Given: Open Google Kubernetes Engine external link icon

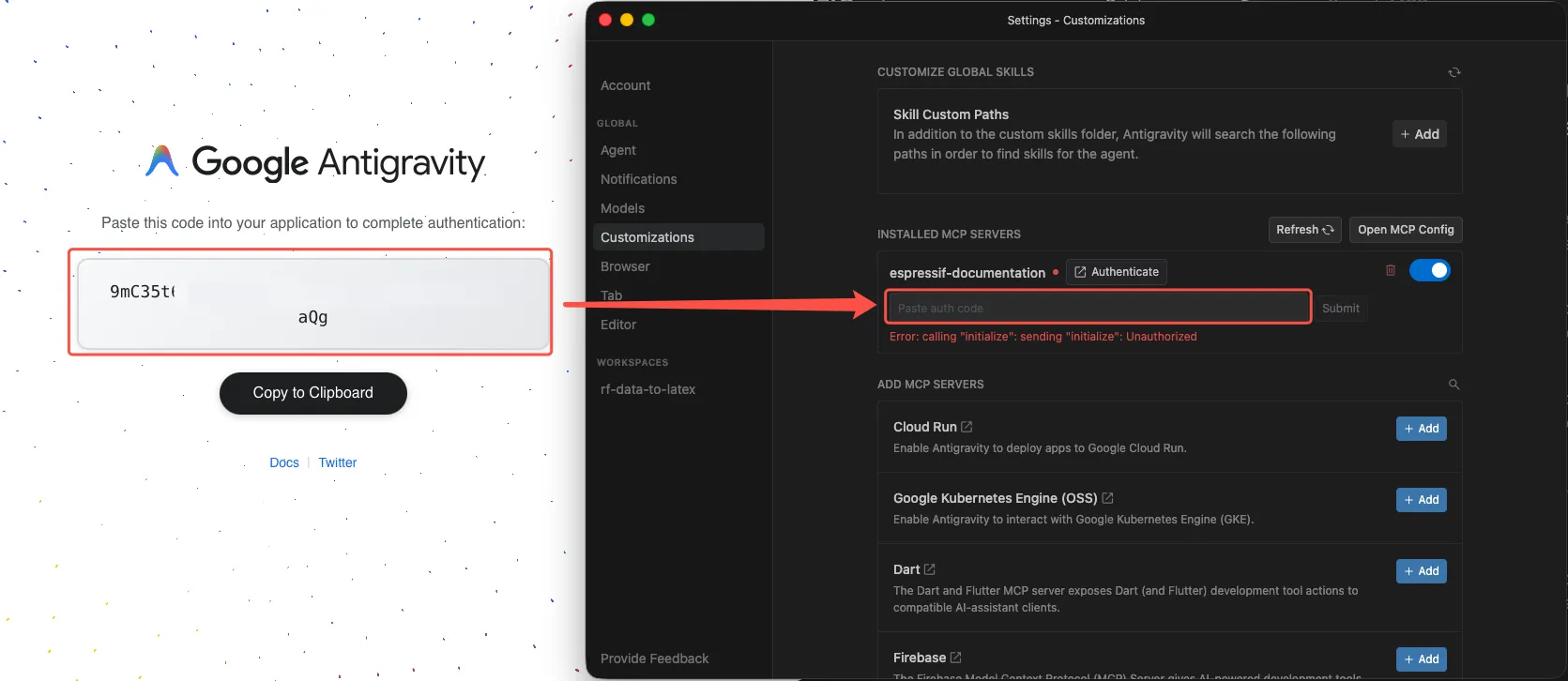Looking at the screenshot, I should coord(1107,498).
